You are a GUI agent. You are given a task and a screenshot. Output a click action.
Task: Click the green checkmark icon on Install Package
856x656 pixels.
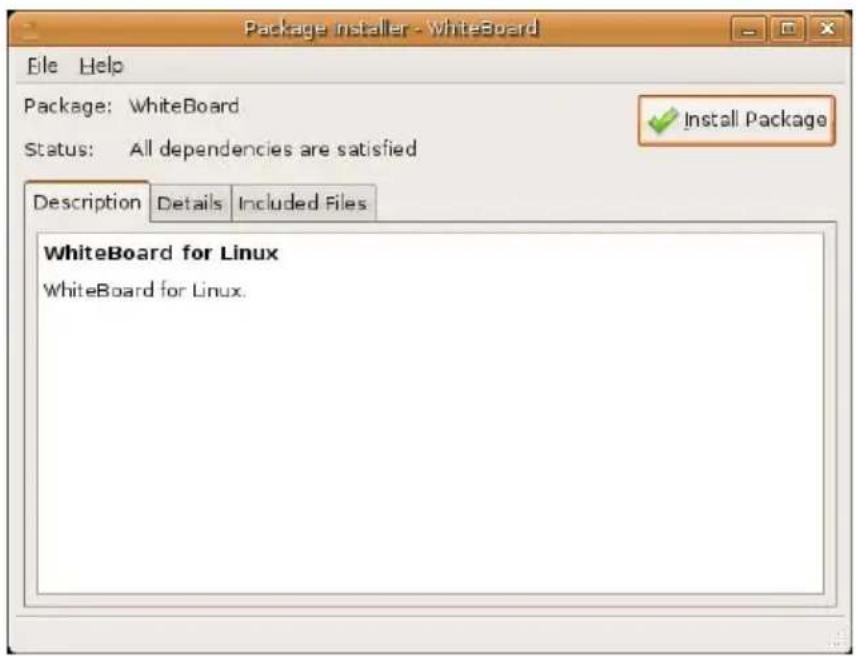663,120
